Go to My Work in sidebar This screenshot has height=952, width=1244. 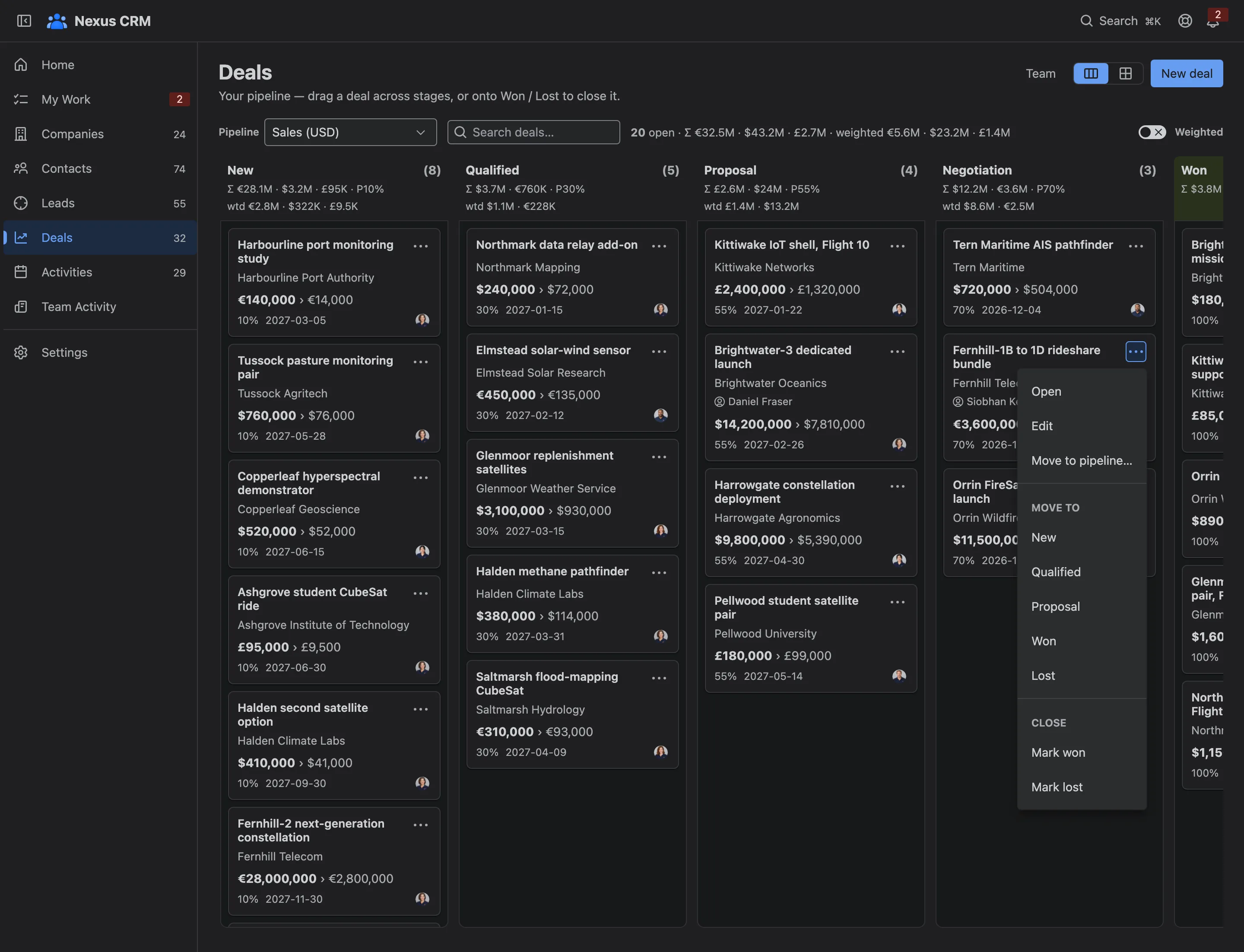coord(100,99)
